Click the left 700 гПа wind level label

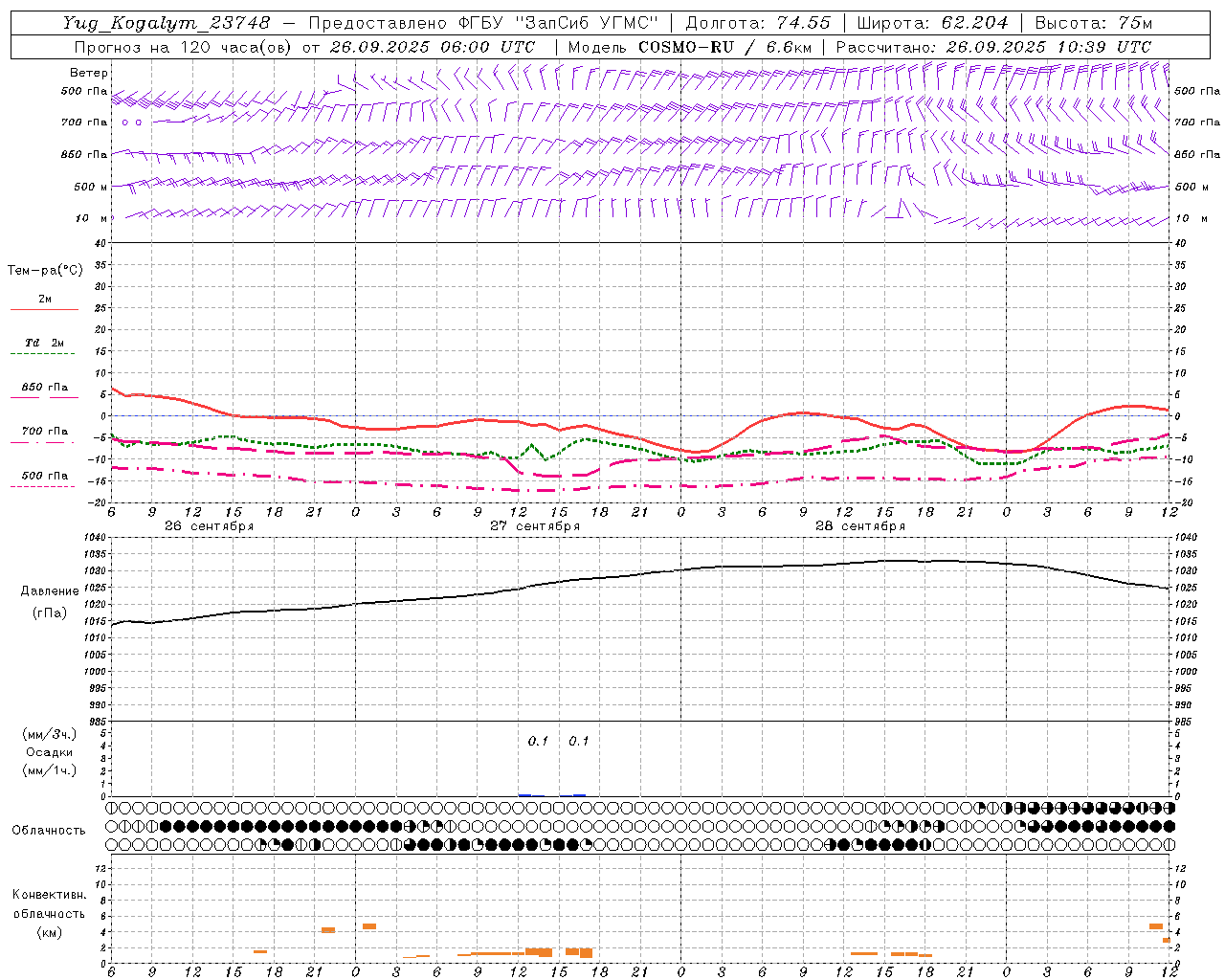click(x=84, y=122)
